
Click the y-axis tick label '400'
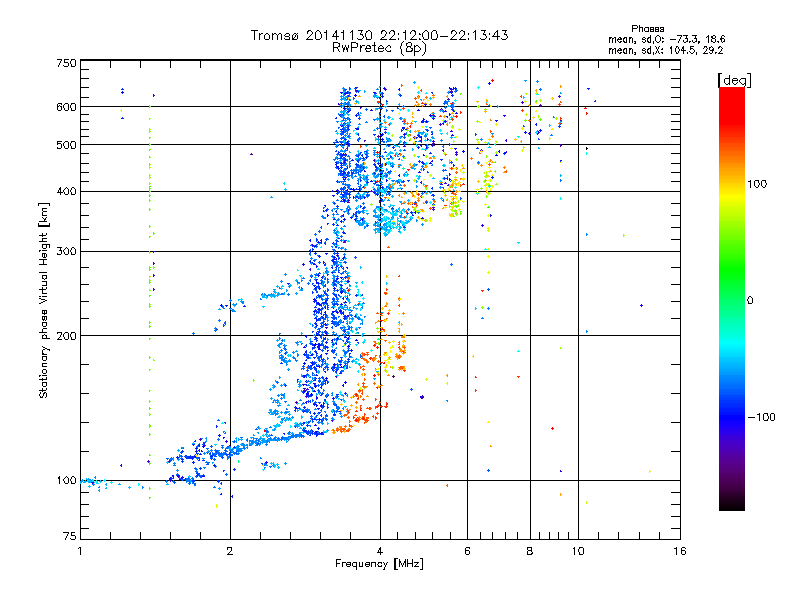pos(67,191)
